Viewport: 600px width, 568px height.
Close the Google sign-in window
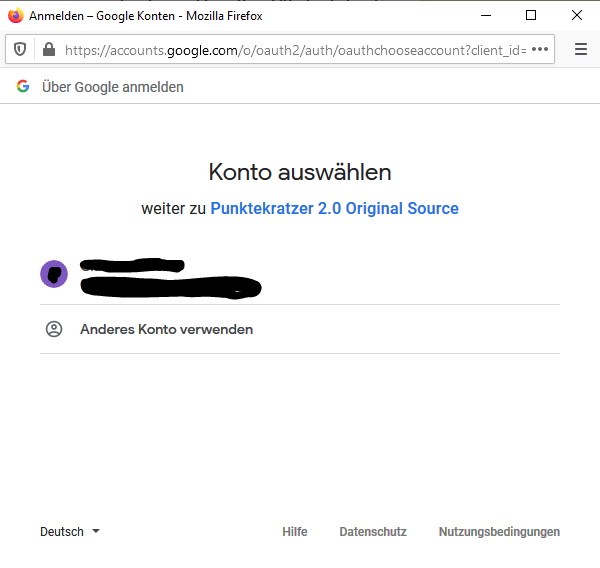click(x=577, y=15)
